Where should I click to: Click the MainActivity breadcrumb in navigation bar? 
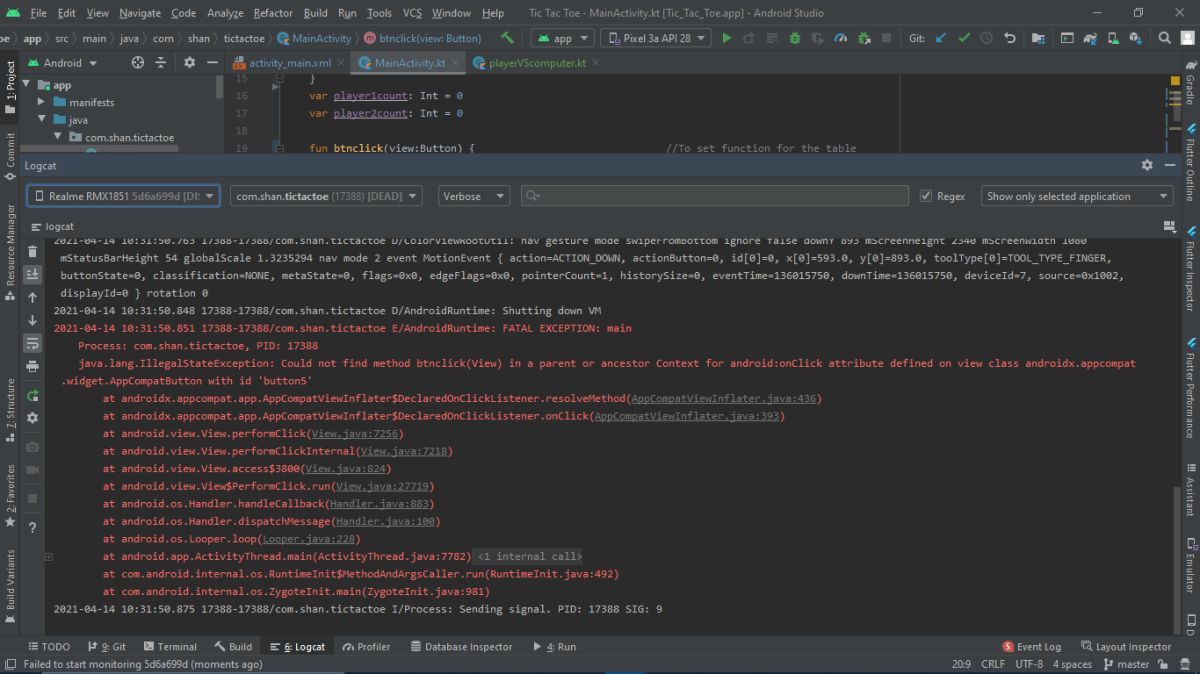coord(315,38)
